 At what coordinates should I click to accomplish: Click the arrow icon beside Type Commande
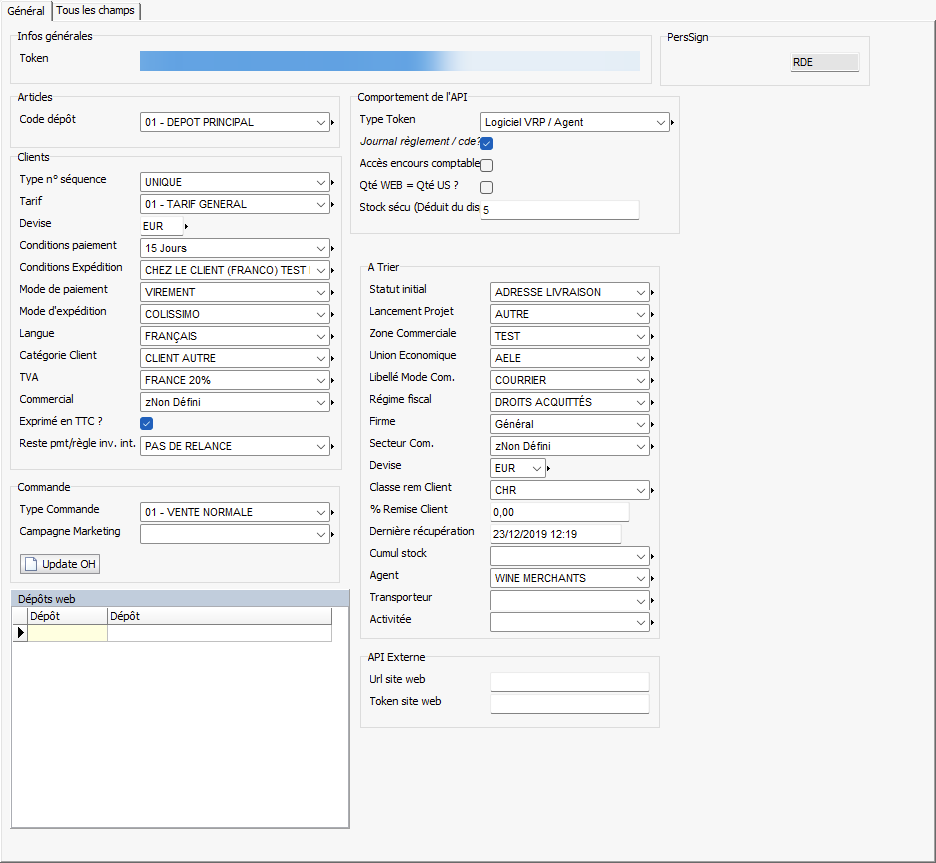pyautogui.click(x=334, y=513)
